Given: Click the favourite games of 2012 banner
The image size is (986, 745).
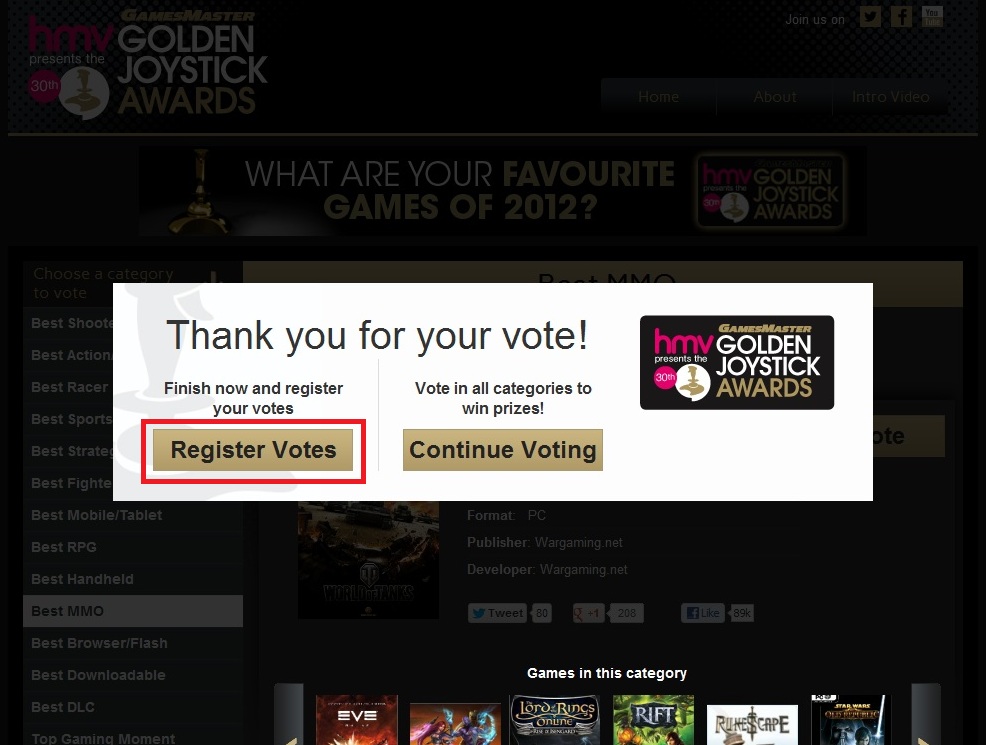Looking at the screenshot, I should tap(502, 191).
